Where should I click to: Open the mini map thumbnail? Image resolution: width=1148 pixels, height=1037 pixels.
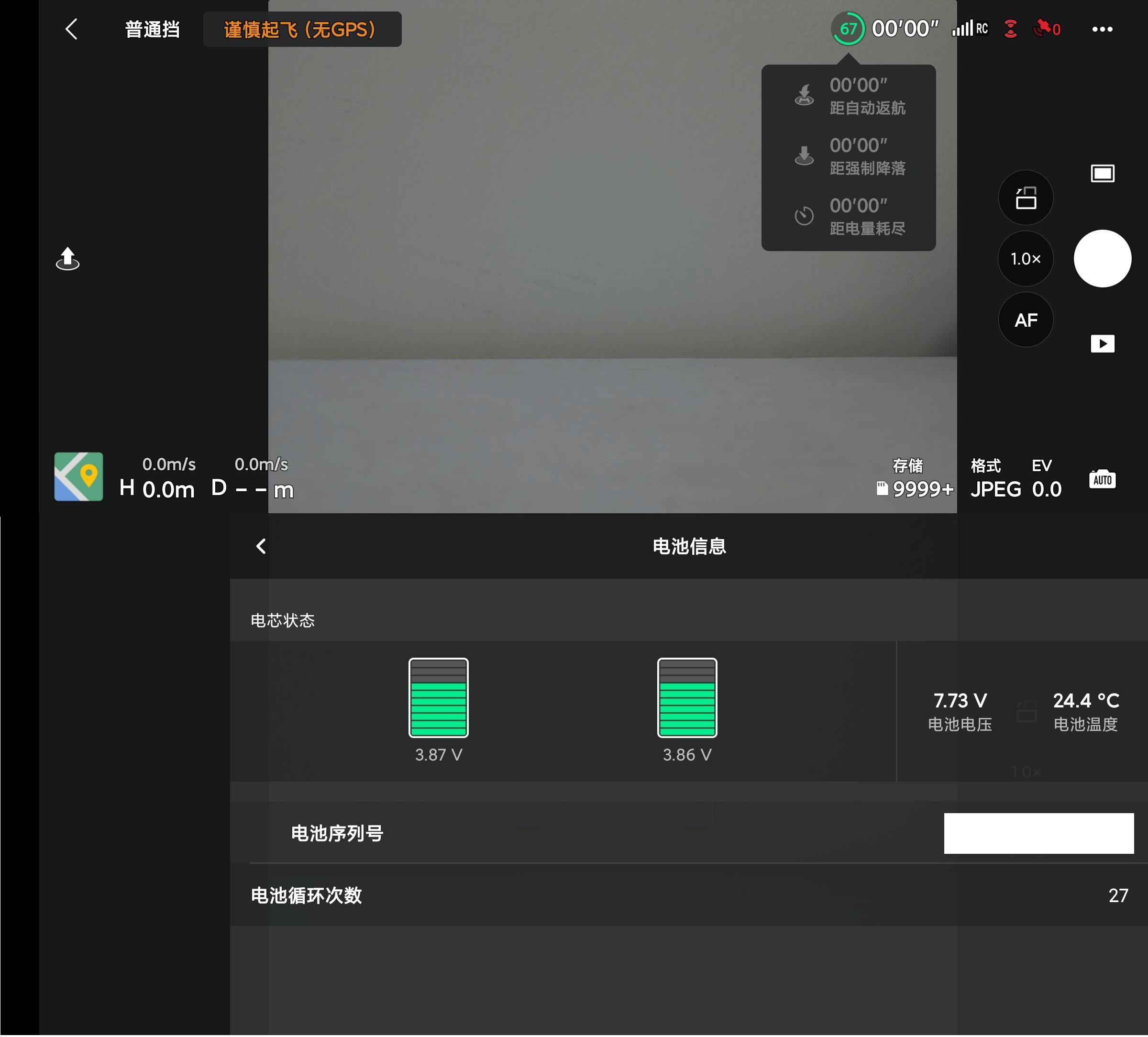(78, 476)
